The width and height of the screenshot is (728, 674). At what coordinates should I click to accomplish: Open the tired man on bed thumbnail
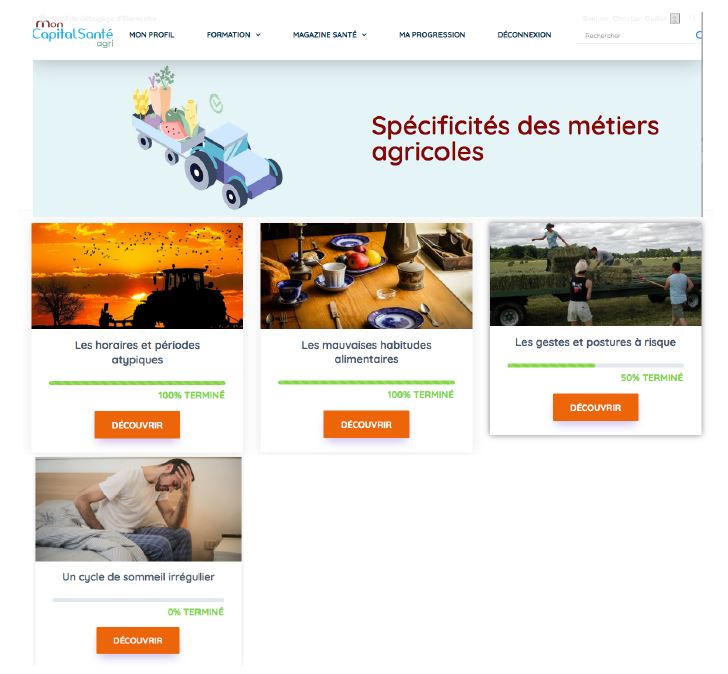click(138, 509)
